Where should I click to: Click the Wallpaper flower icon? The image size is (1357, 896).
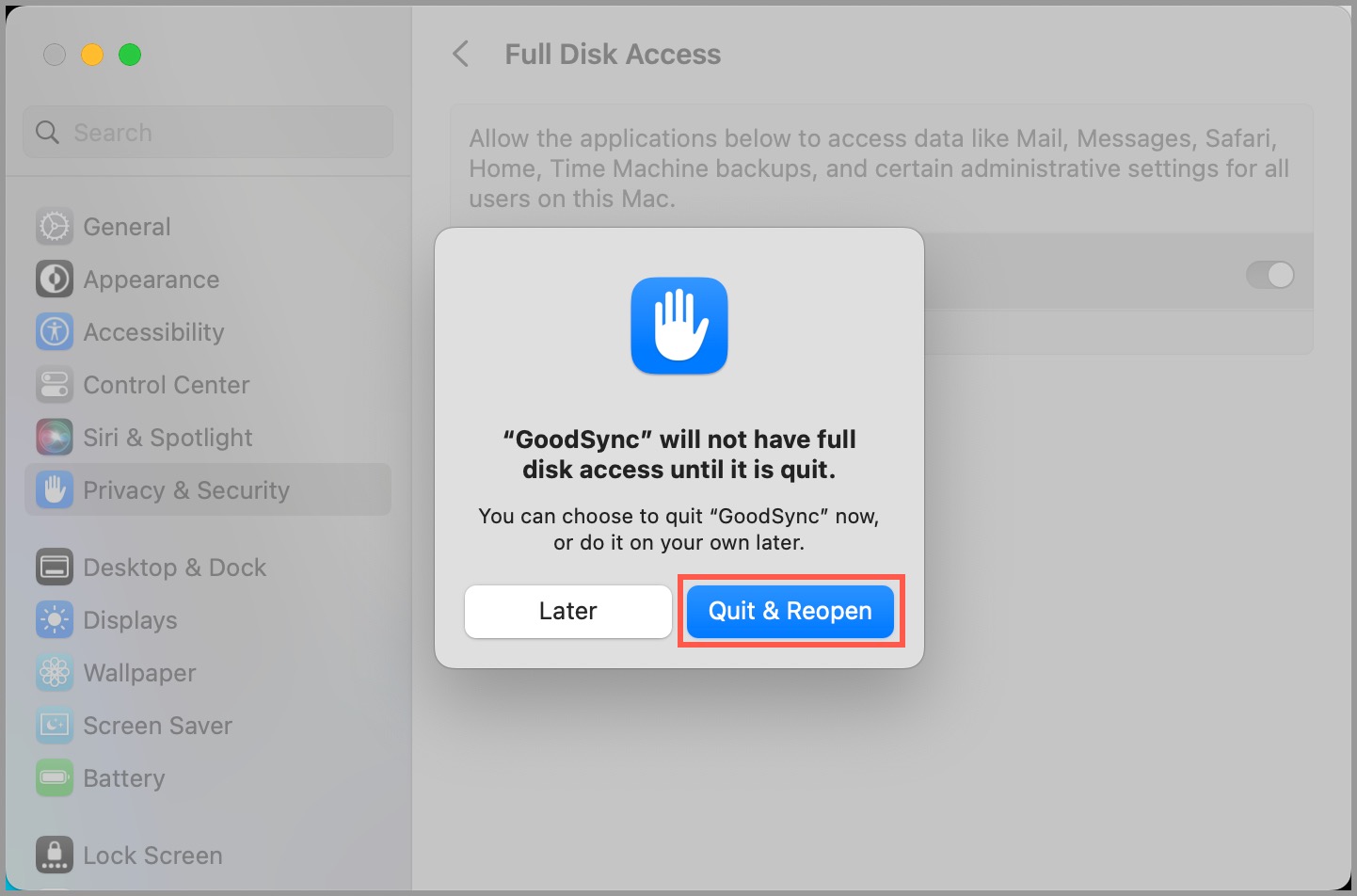tap(55, 673)
